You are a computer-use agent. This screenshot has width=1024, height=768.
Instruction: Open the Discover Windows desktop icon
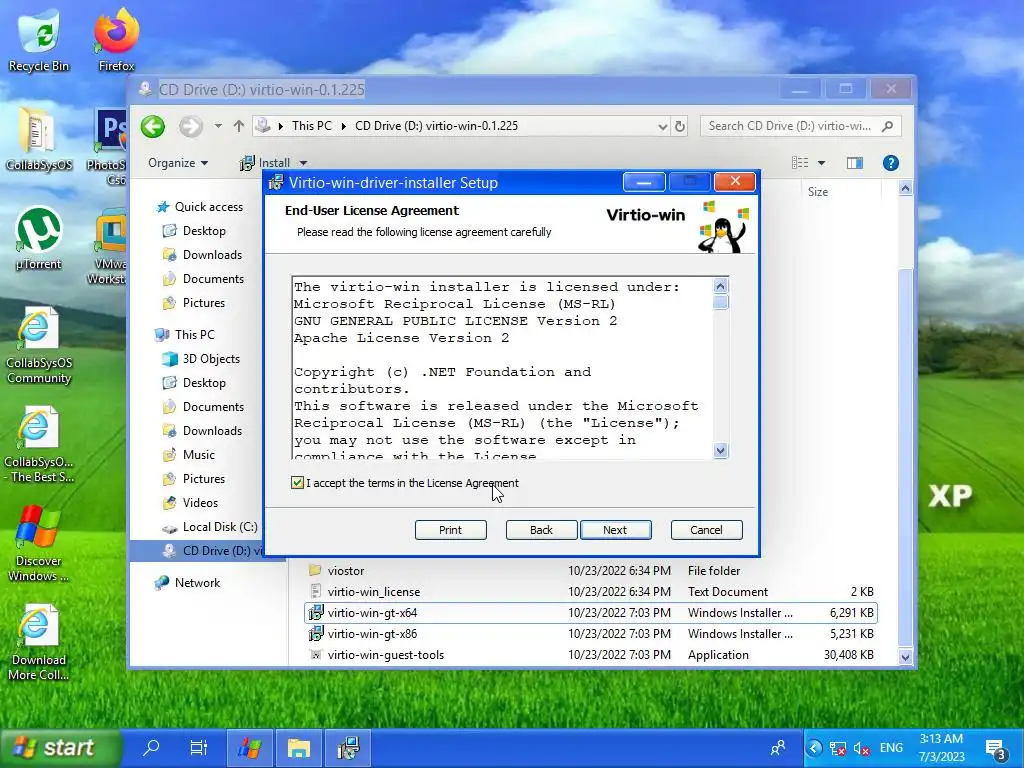[x=39, y=543]
